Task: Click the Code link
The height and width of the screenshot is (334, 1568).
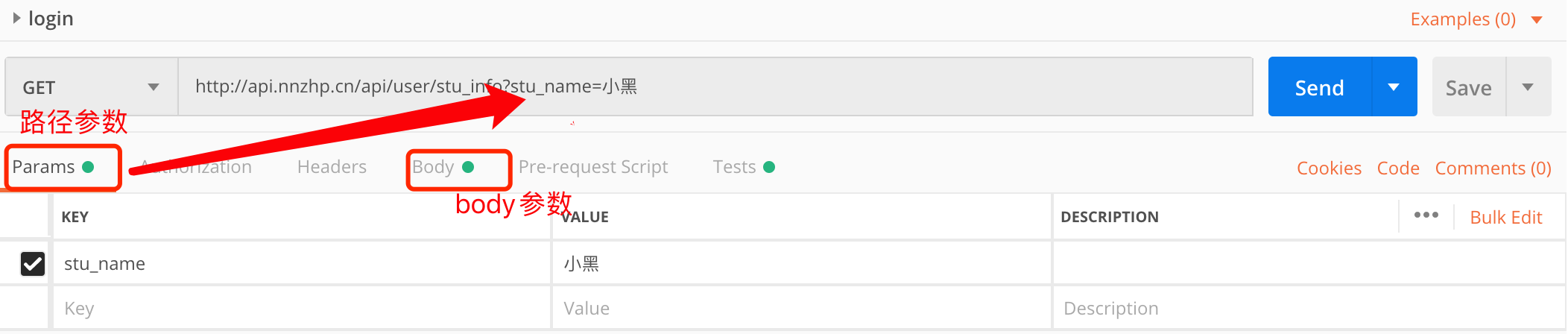Action: pos(1398,168)
